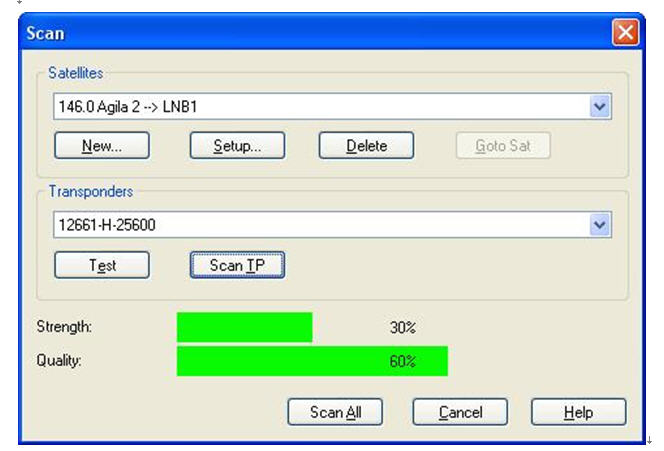Cancel the Scan dialog
The width and height of the screenshot is (664, 451).
coord(460,412)
